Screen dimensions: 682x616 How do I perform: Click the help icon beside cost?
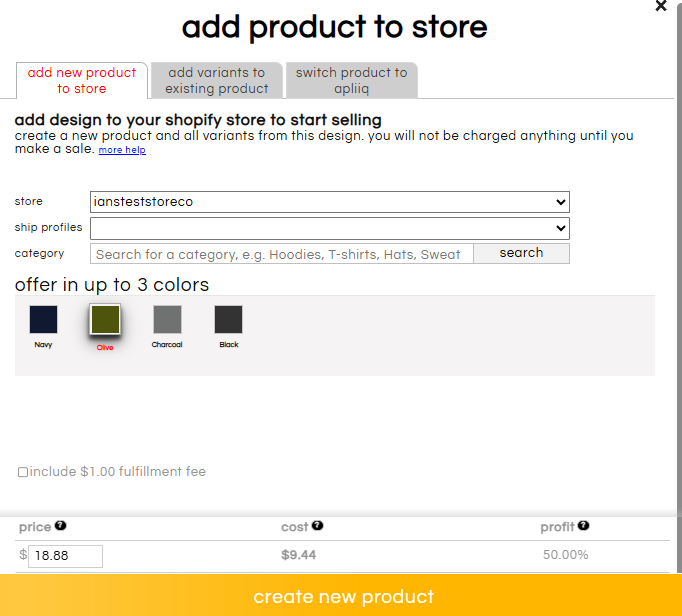pos(318,526)
